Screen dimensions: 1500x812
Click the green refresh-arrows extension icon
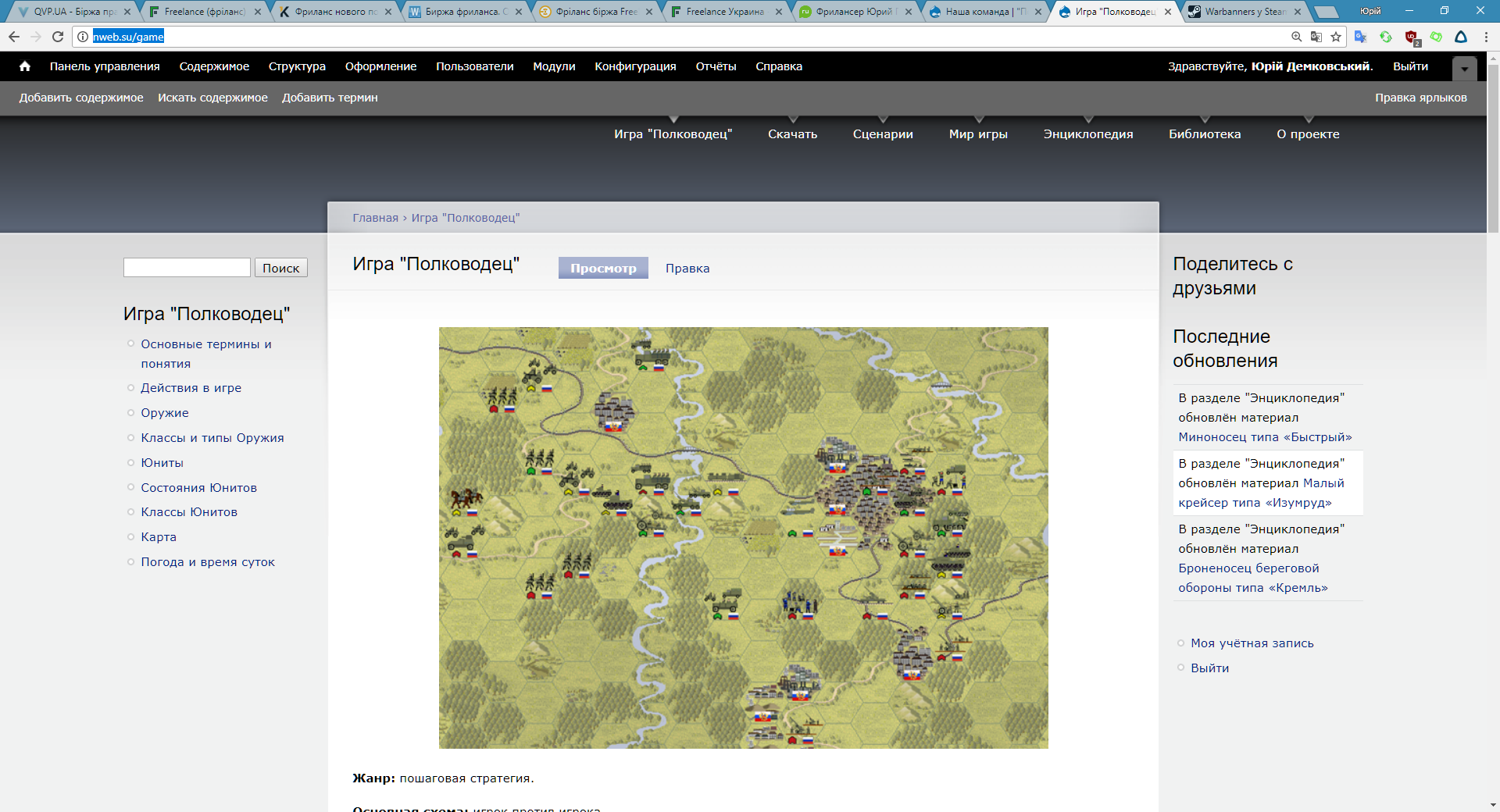pos(1386,37)
